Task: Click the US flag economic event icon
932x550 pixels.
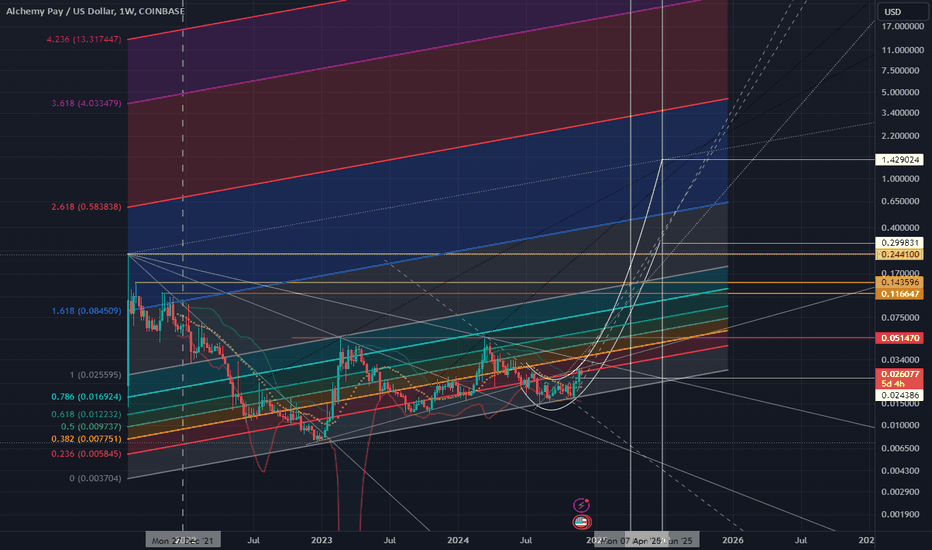Action: click(x=581, y=522)
